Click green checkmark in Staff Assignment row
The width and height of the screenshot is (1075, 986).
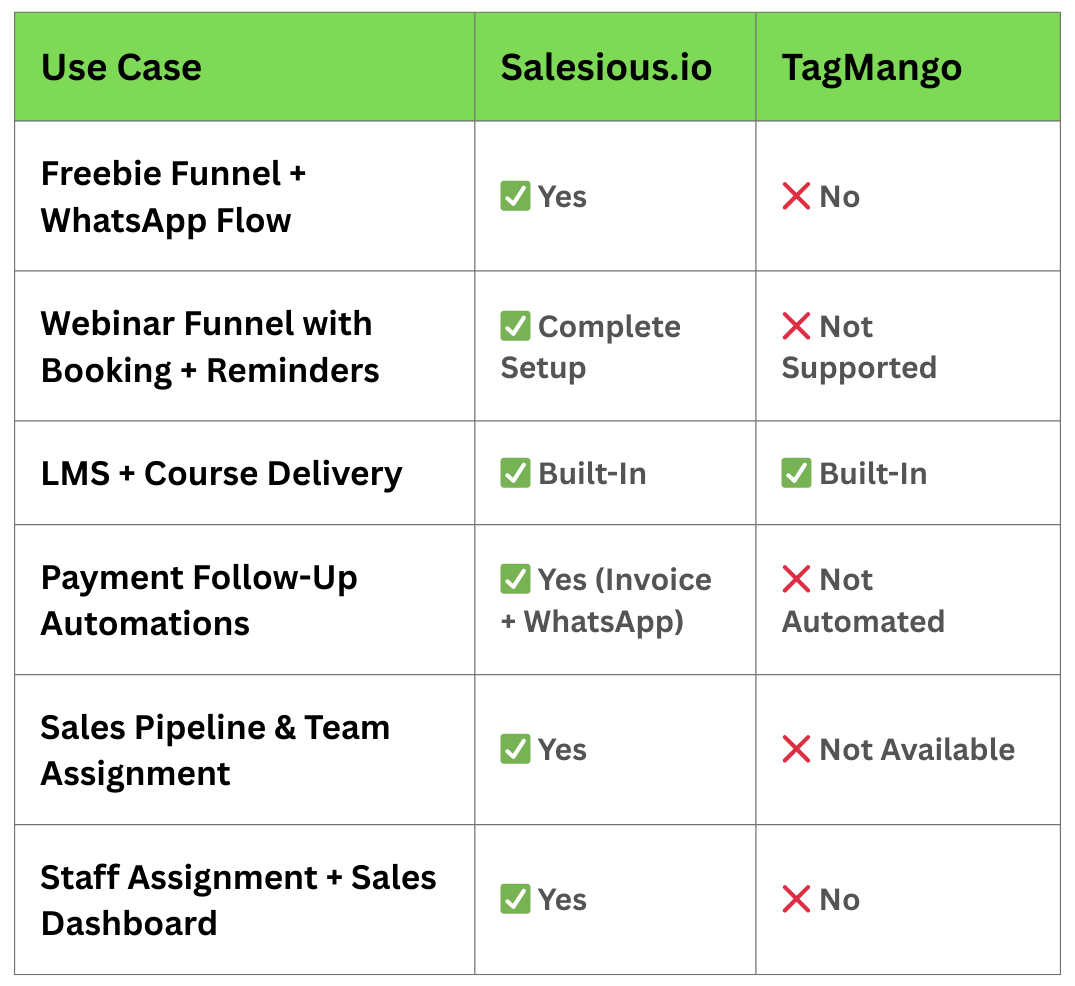[515, 899]
